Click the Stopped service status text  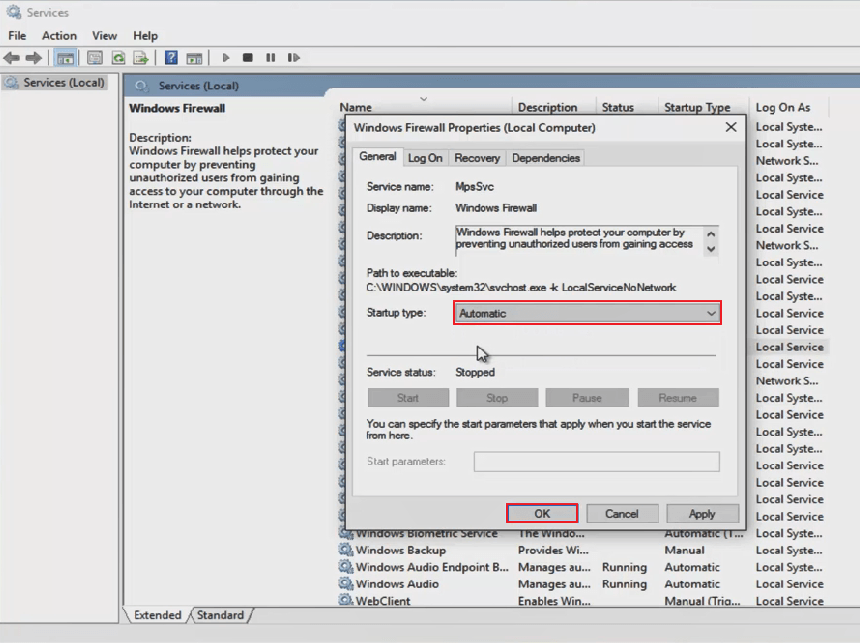[475, 372]
